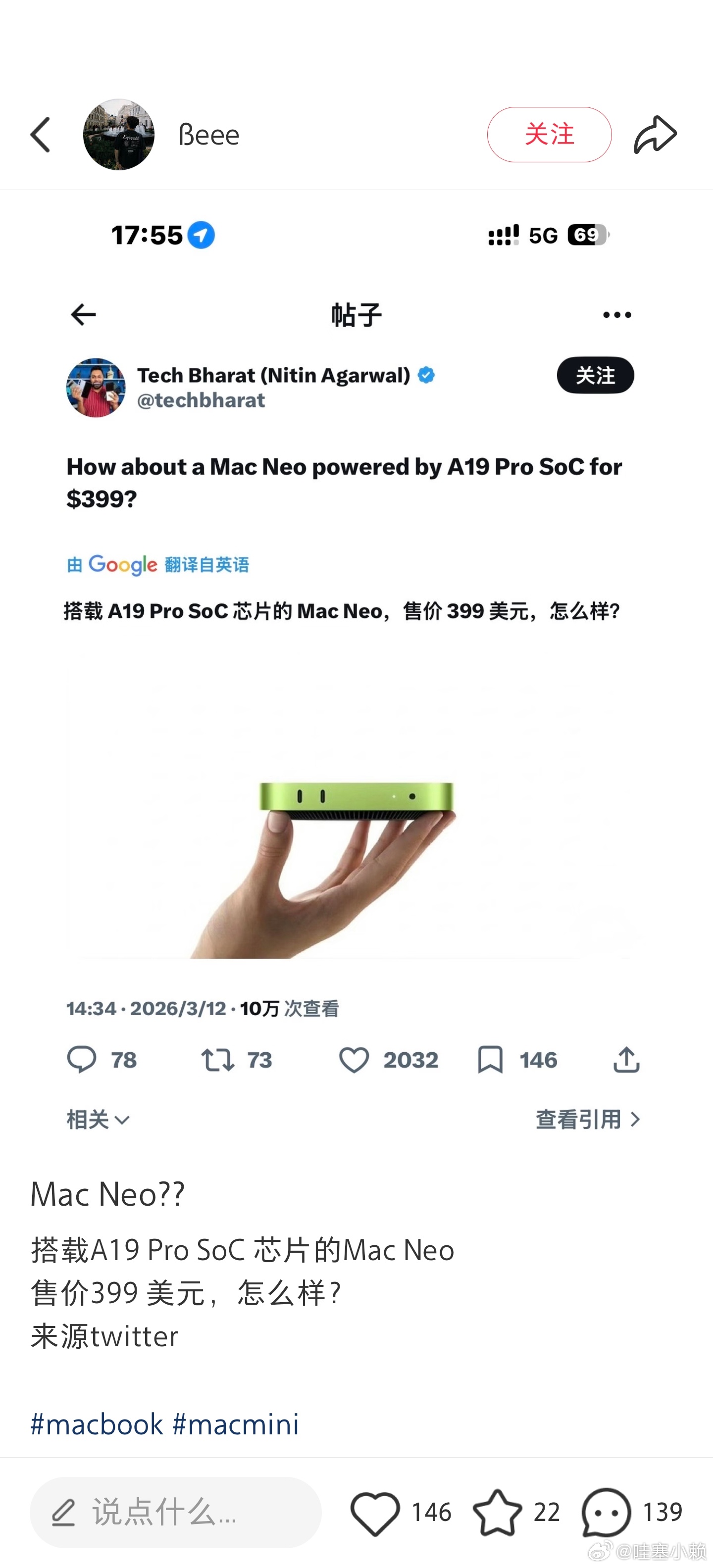Open Beee's profile avatar

click(119, 135)
